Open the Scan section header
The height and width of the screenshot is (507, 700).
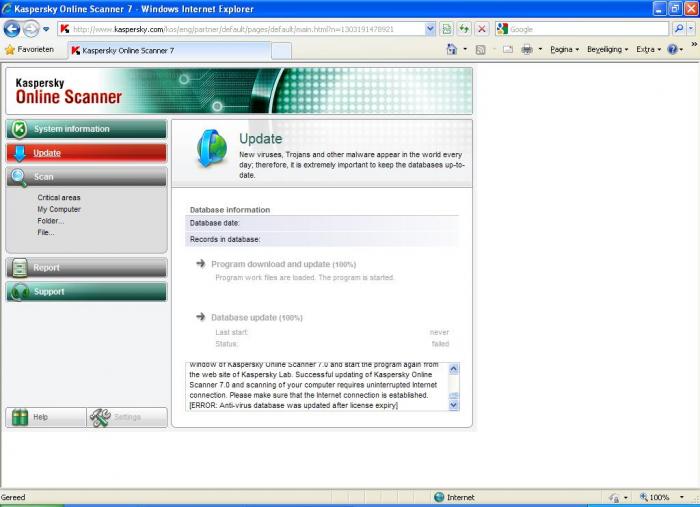[87, 177]
